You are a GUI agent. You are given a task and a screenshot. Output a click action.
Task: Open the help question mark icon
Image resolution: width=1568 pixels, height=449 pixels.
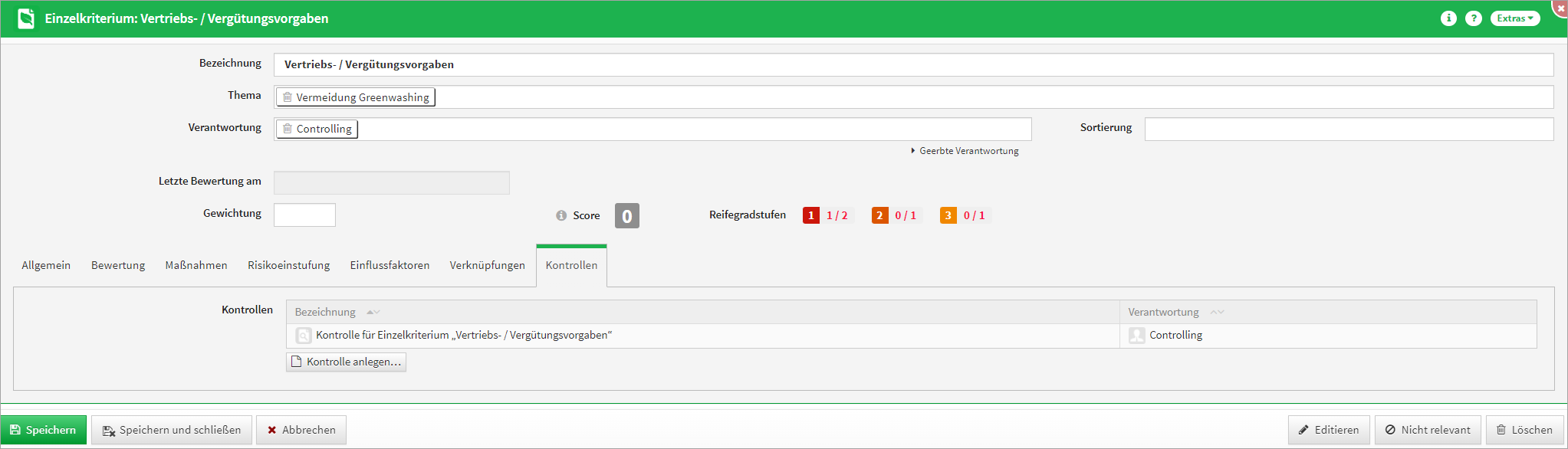1474,18
